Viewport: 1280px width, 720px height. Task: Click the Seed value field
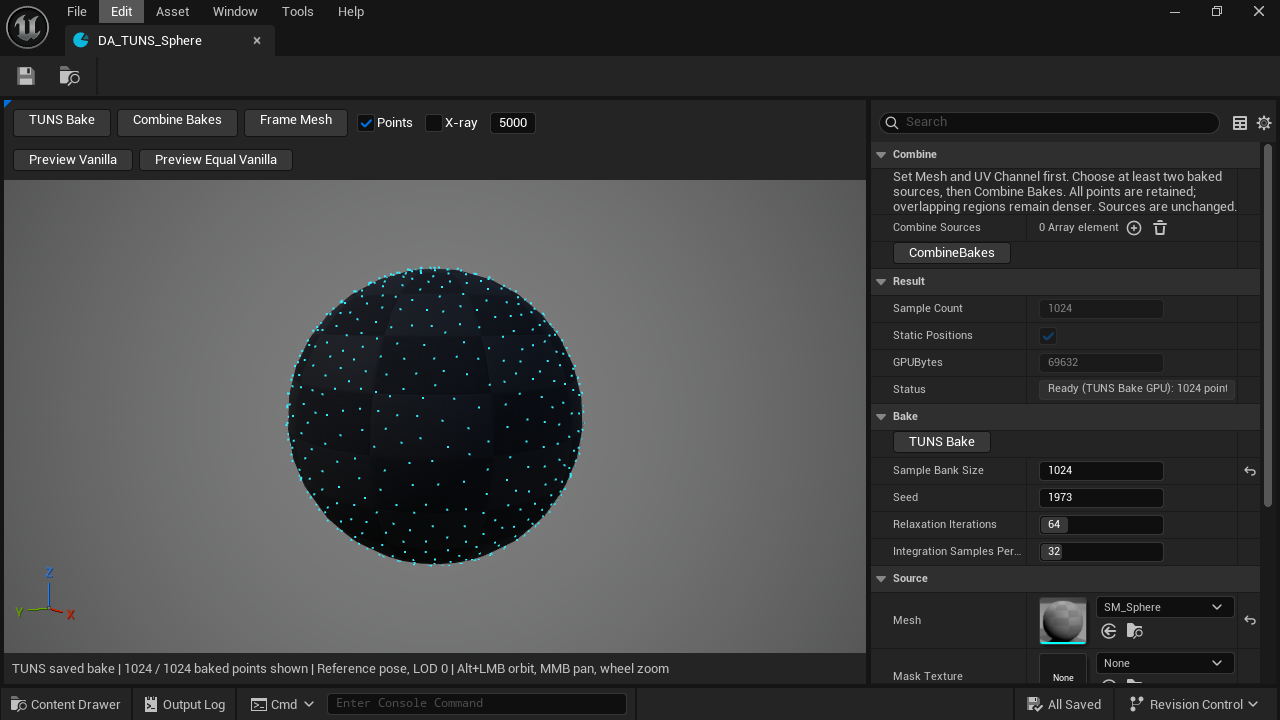pos(1101,498)
